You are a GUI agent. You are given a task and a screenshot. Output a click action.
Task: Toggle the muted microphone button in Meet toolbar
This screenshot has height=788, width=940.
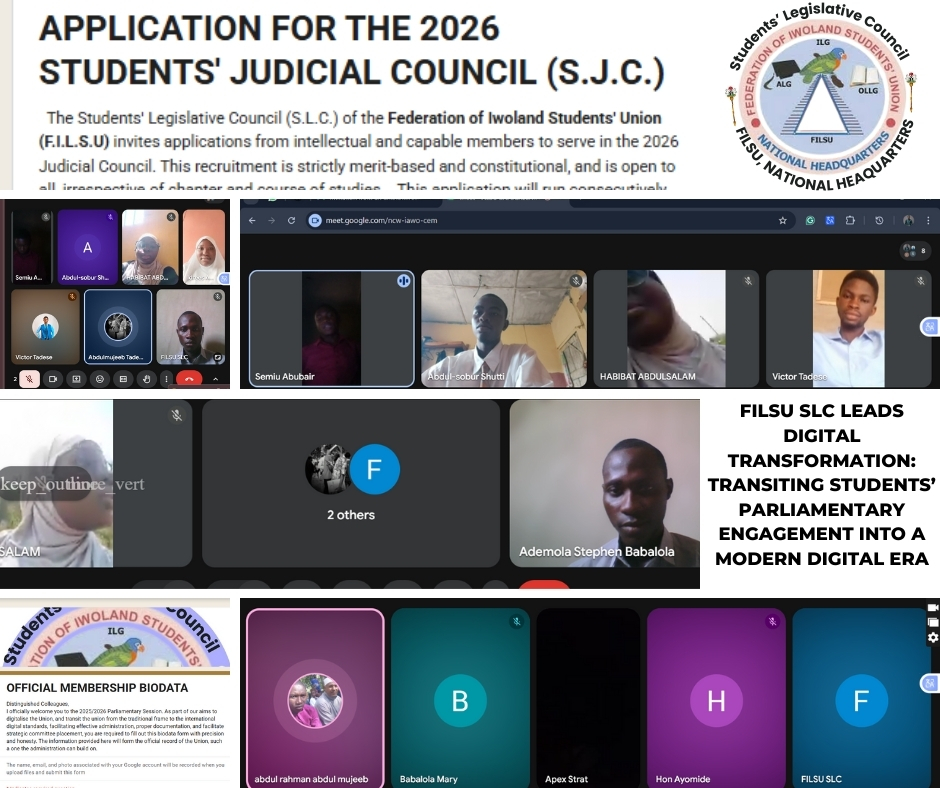pos(29,378)
